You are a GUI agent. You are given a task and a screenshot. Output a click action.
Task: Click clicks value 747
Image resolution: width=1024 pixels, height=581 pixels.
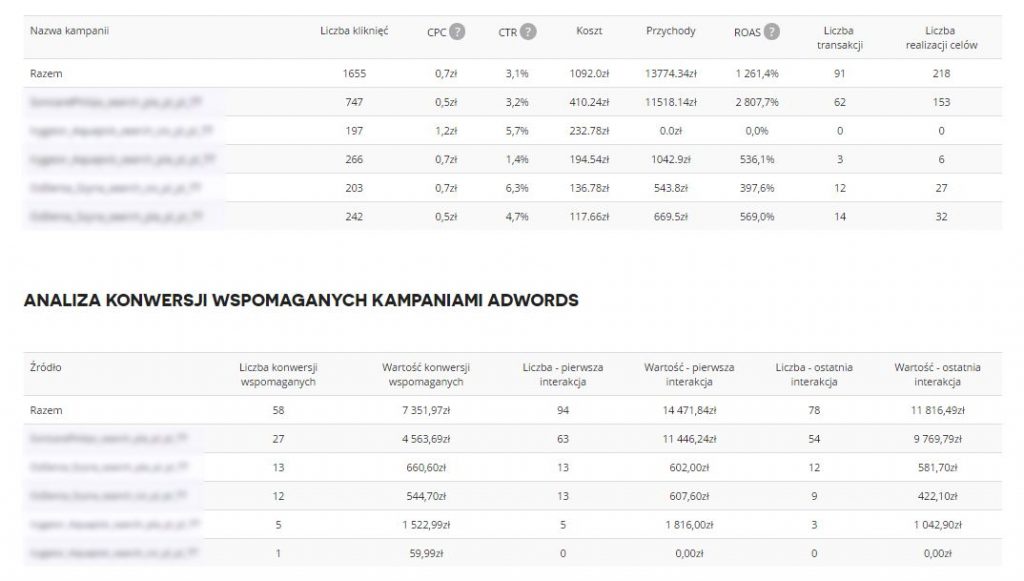[354, 102]
